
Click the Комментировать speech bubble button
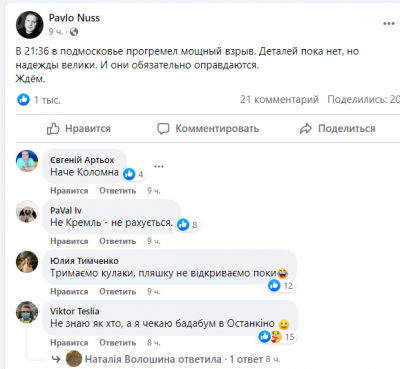(208, 129)
